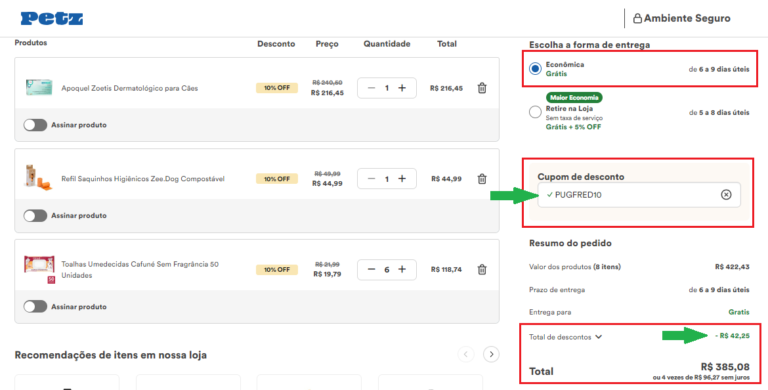768x390 pixels.
Task: Click the Maior Economia badge
Action: click(x=574, y=98)
